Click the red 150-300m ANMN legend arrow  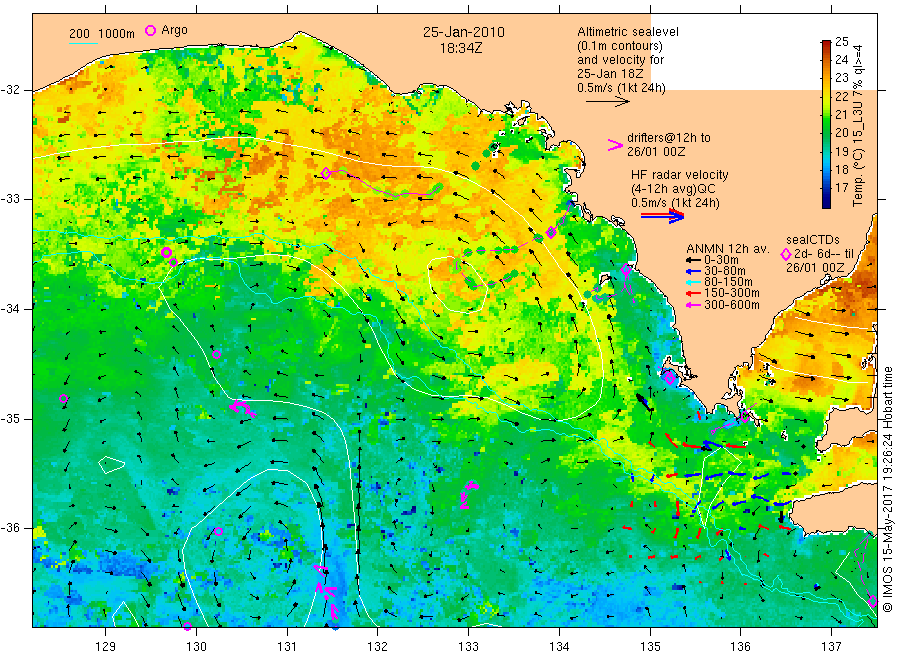(x=693, y=293)
